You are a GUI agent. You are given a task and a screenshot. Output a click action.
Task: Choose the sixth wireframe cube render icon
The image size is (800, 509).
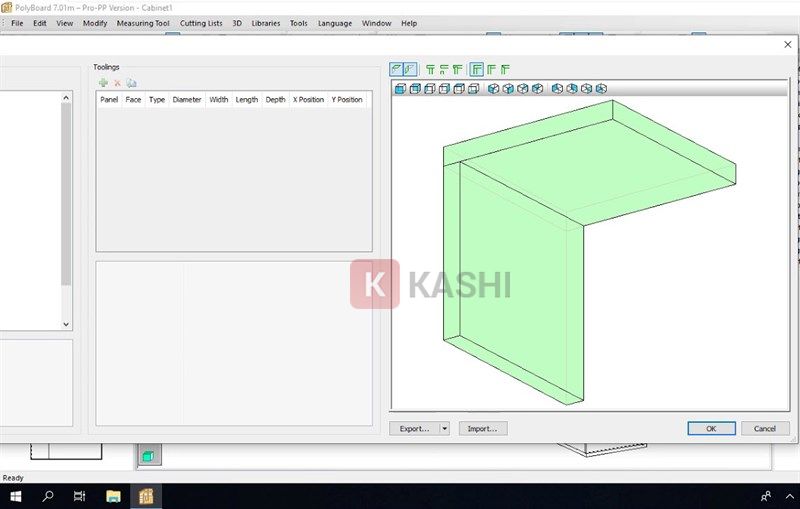click(x=473, y=89)
